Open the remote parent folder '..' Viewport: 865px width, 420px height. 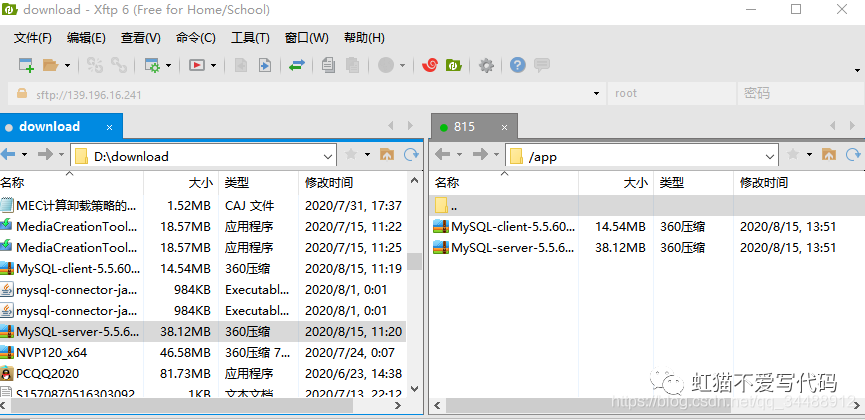pos(647,205)
